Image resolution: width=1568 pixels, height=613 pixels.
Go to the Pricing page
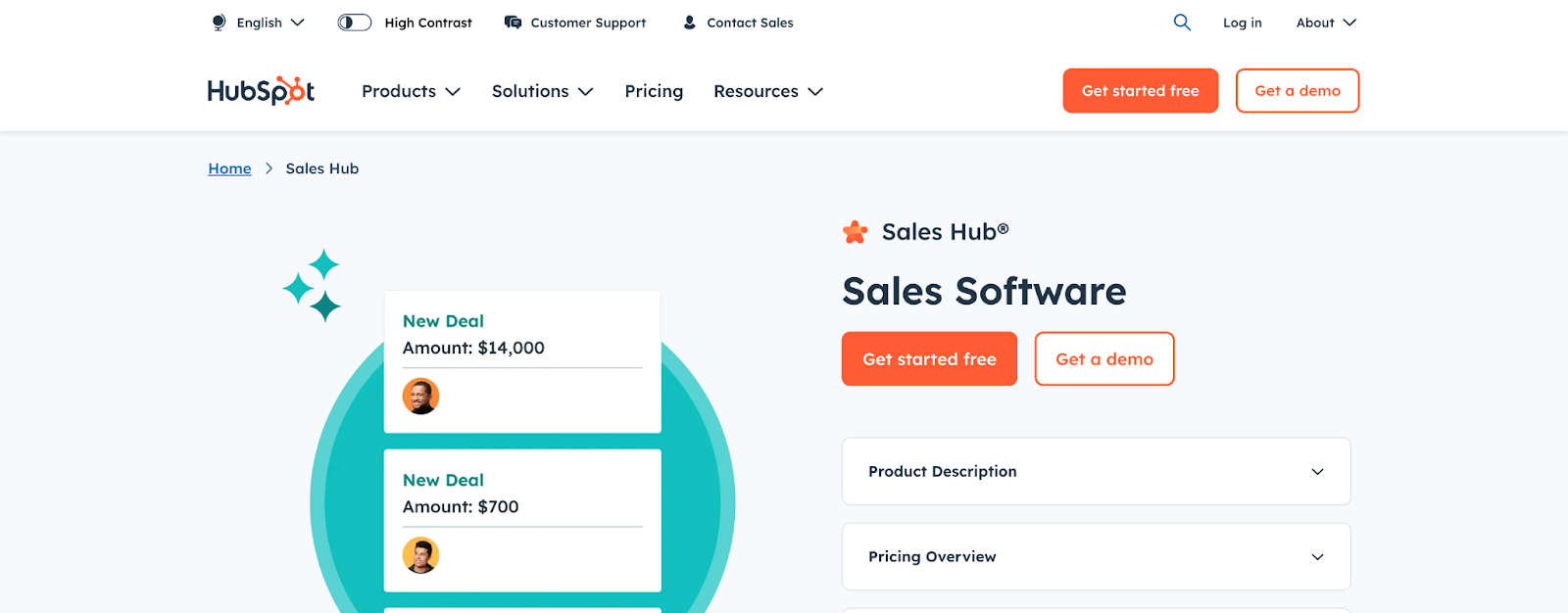[x=654, y=91]
